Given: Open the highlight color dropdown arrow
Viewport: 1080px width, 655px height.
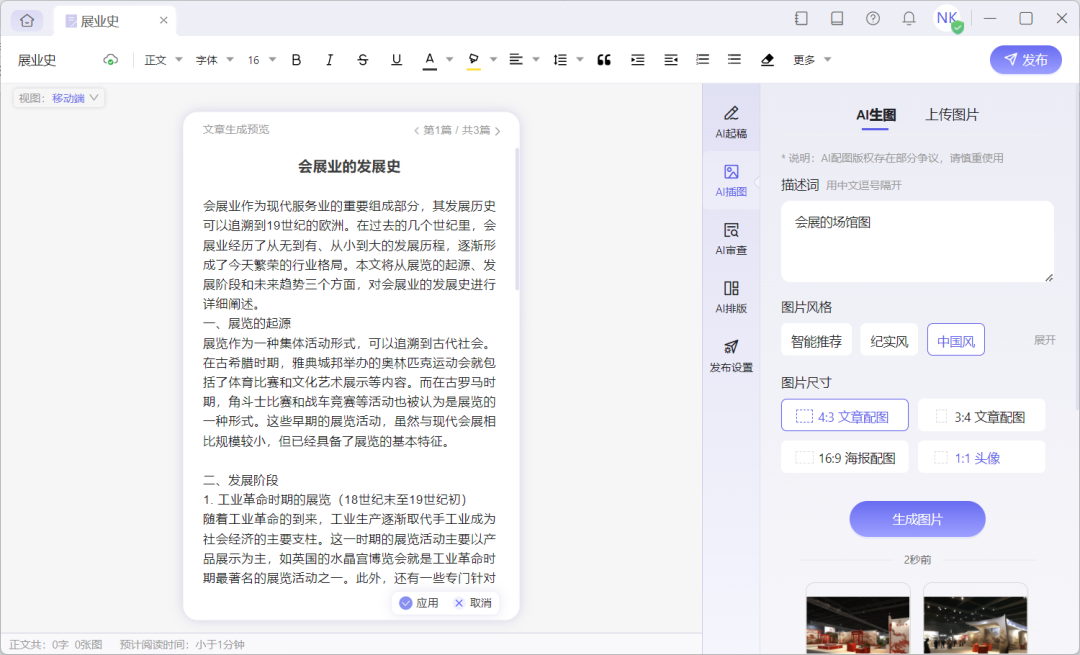Looking at the screenshot, I should click(493, 60).
